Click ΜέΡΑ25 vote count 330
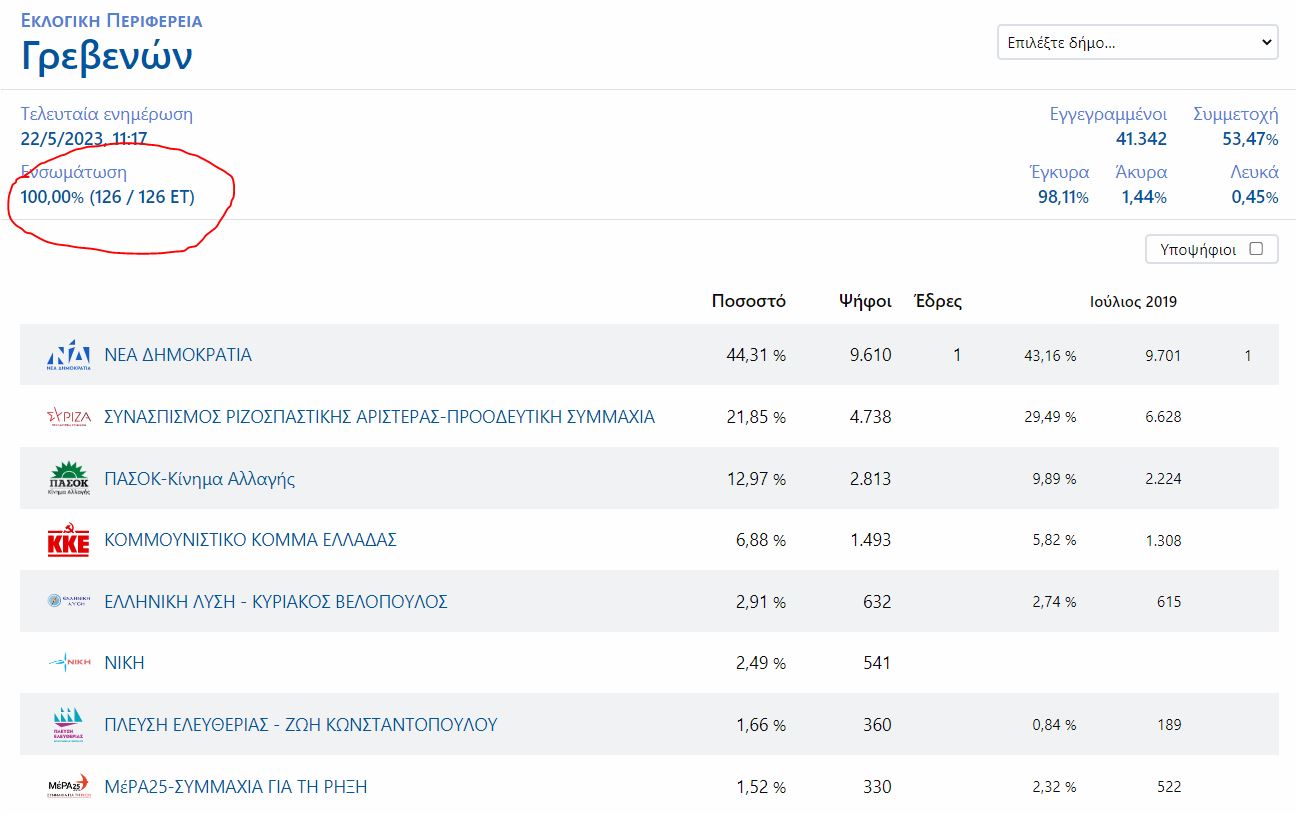1297x815 pixels. [x=876, y=787]
